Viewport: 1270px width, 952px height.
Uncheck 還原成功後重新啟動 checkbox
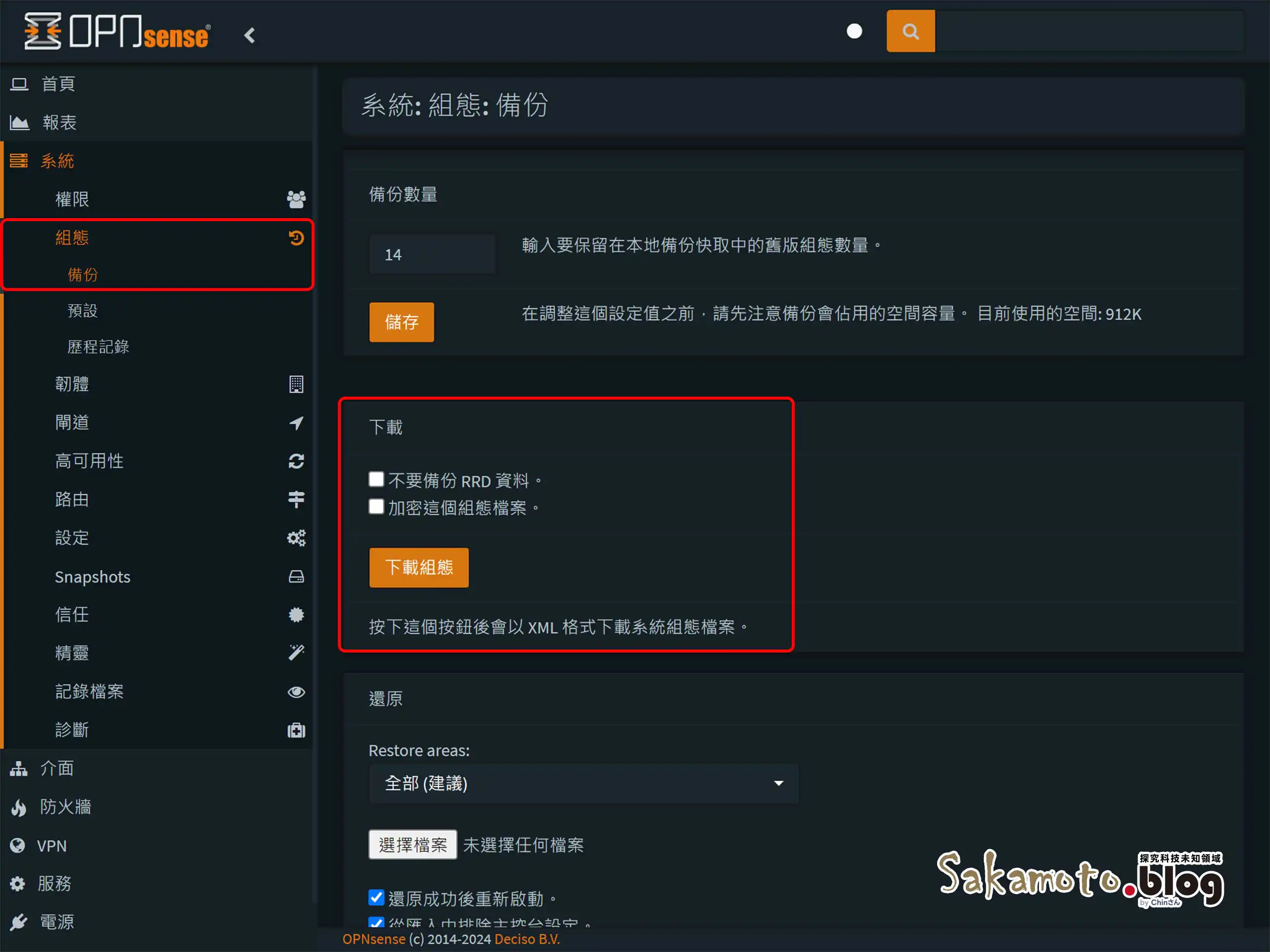376,897
